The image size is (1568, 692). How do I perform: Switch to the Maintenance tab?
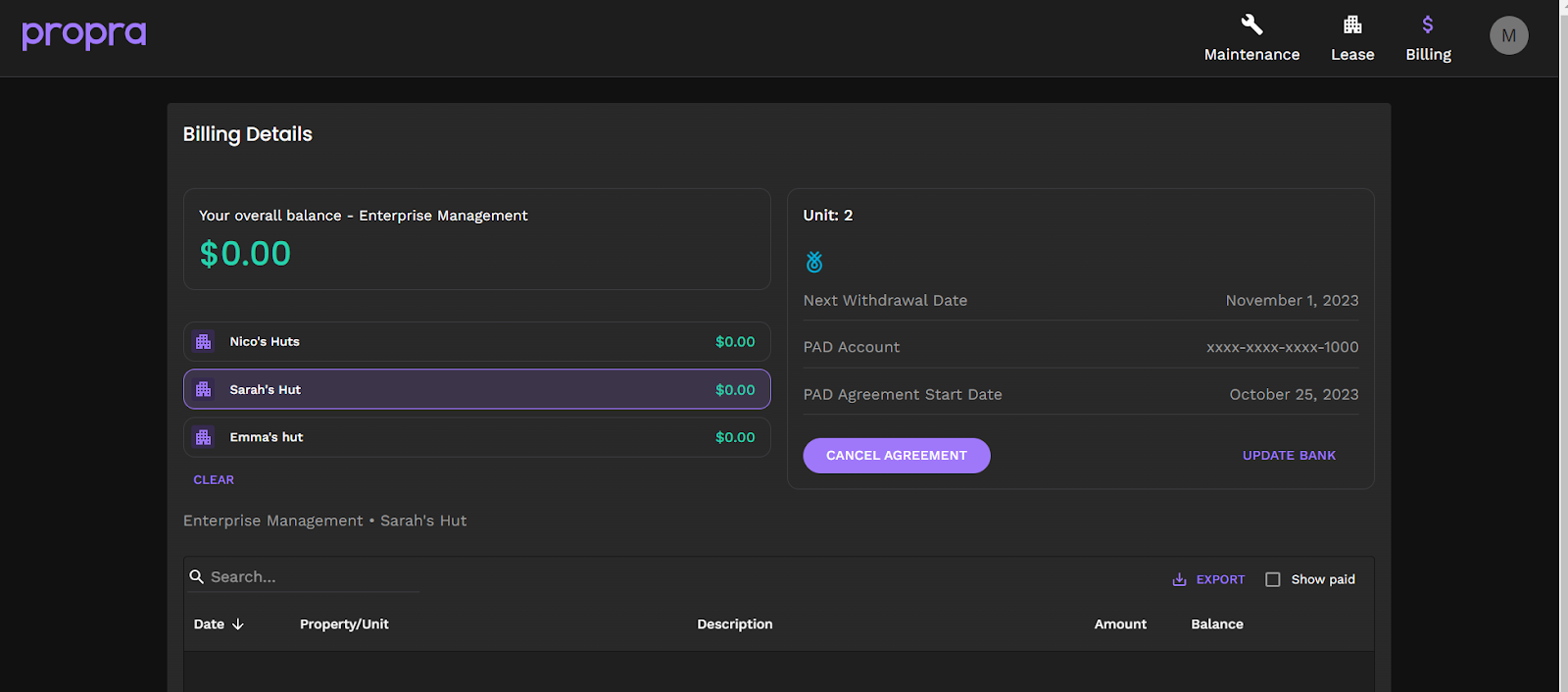tap(1251, 38)
